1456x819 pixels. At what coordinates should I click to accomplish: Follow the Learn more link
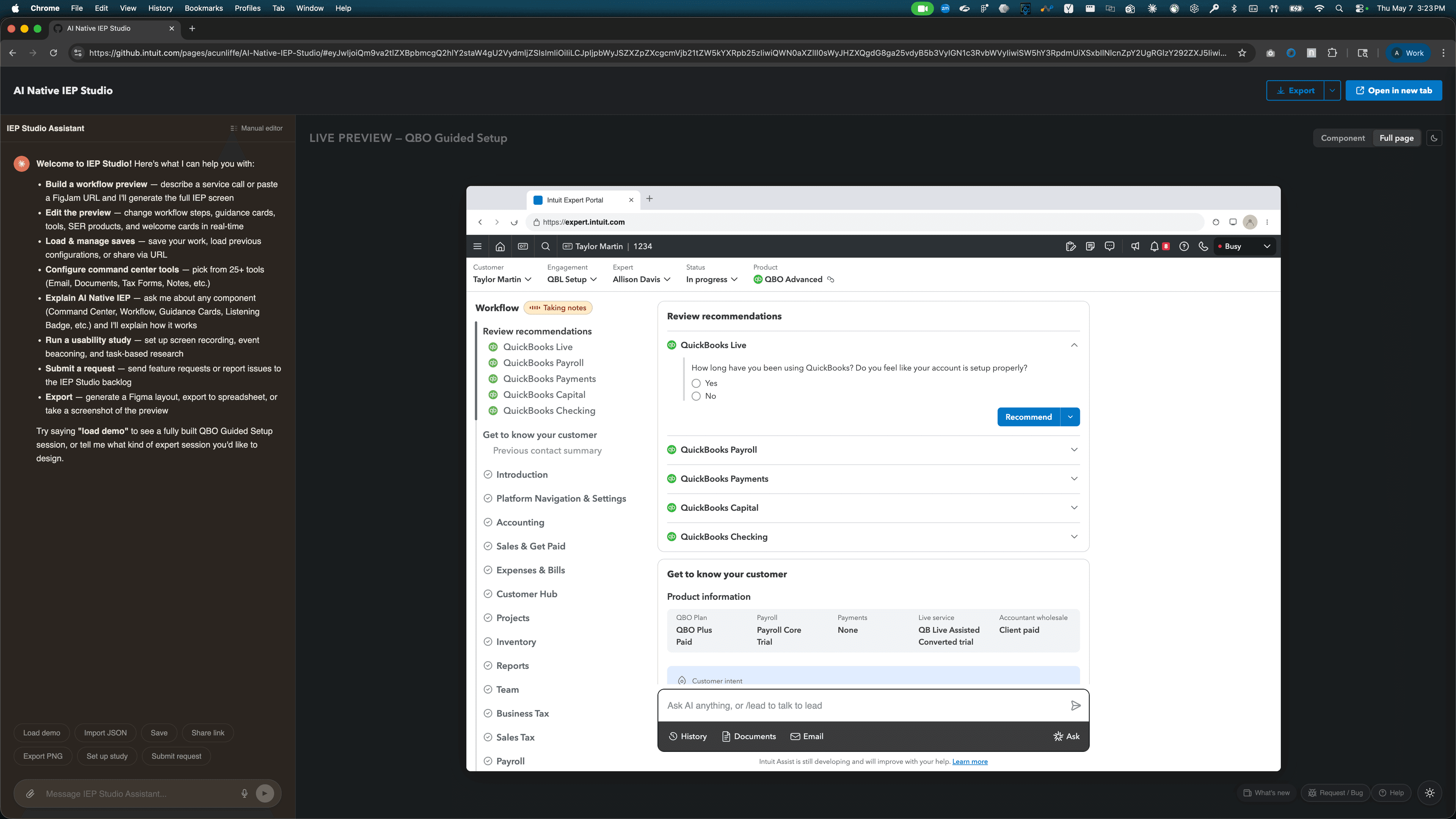tap(970, 762)
